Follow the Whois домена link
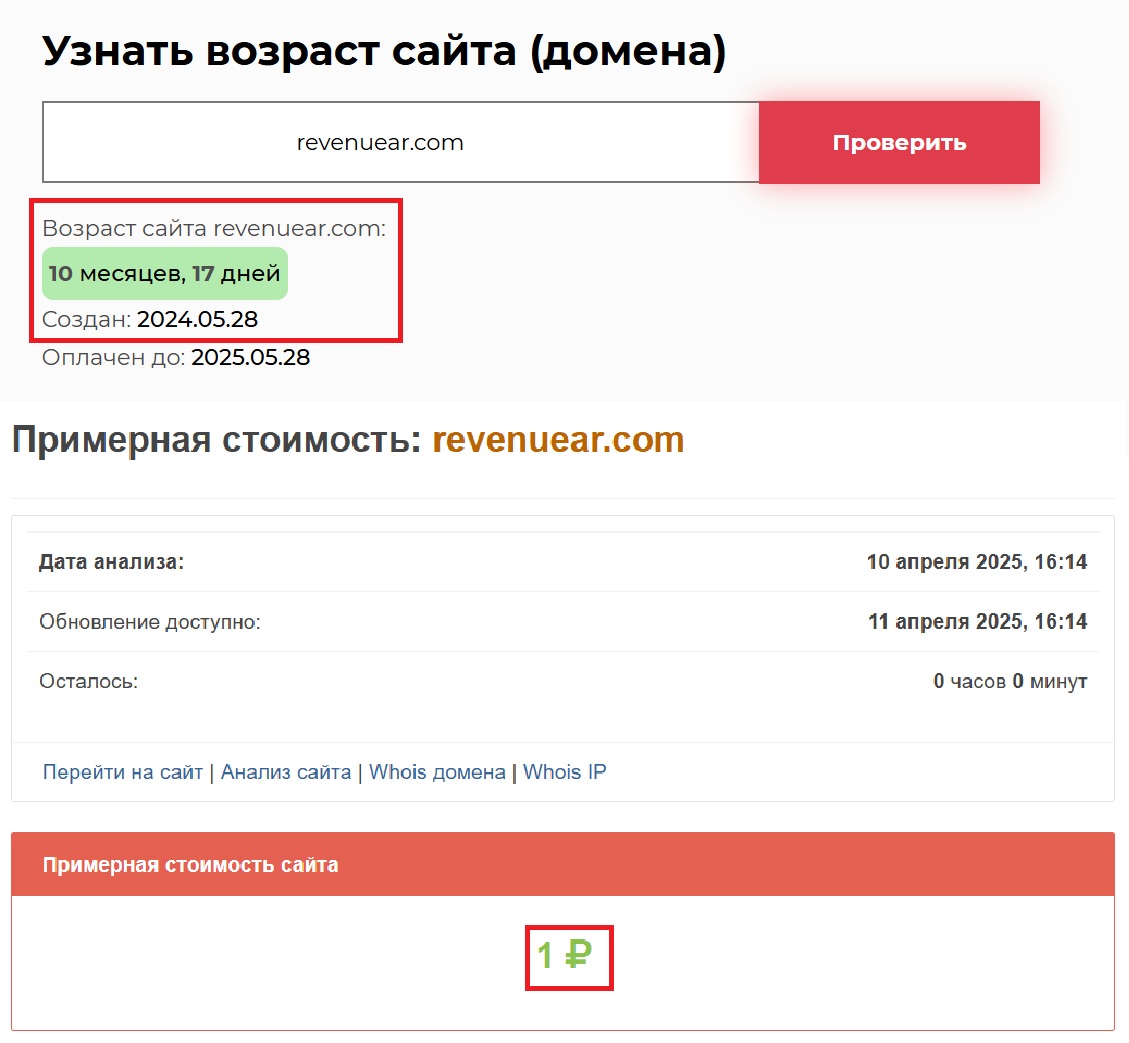 pyautogui.click(x=437, y=772)
